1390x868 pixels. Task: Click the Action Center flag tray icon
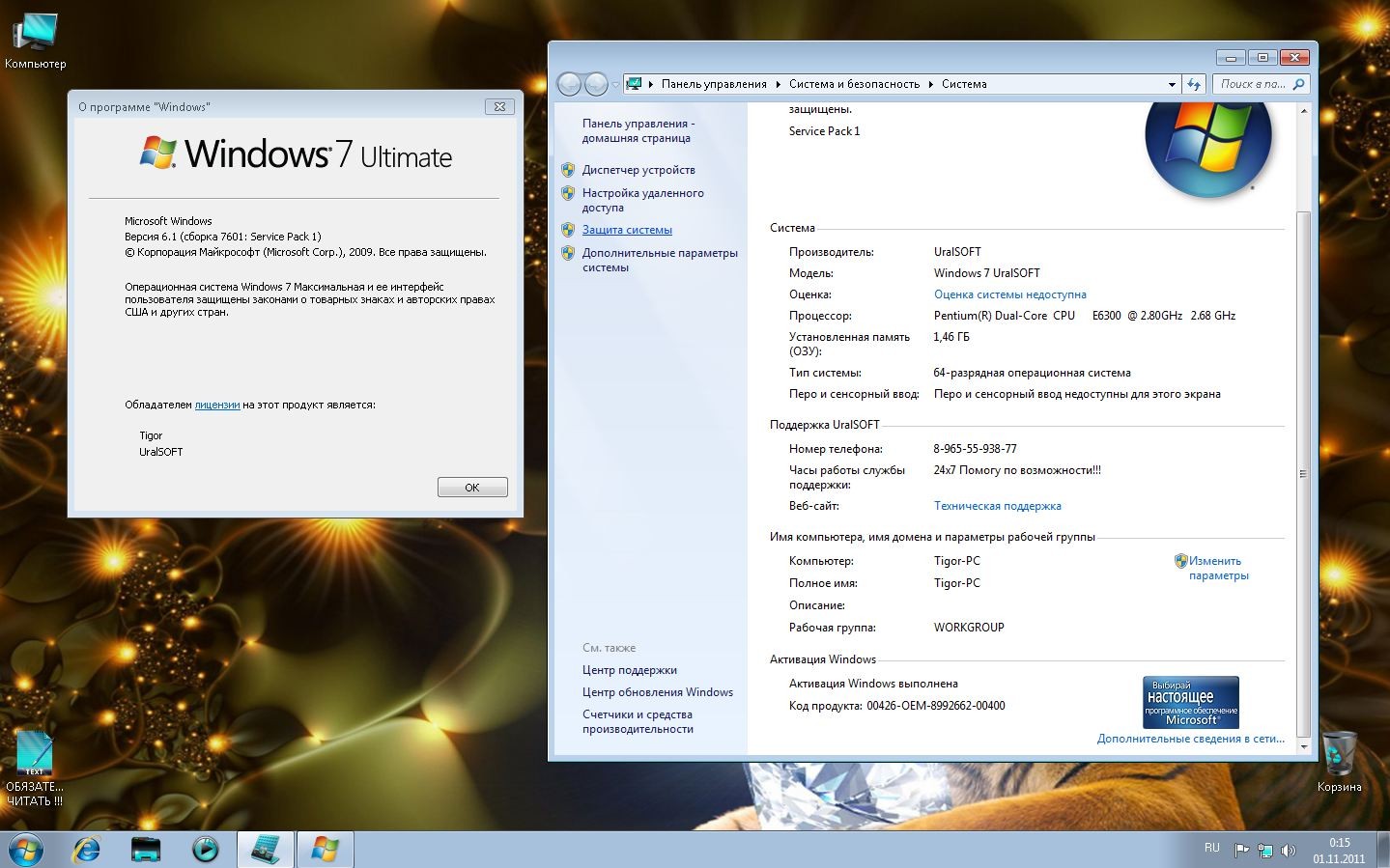(1241, 851)
